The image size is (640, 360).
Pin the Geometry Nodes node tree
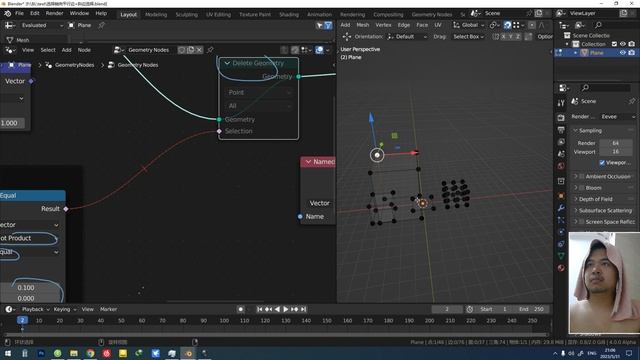point(210,50)
